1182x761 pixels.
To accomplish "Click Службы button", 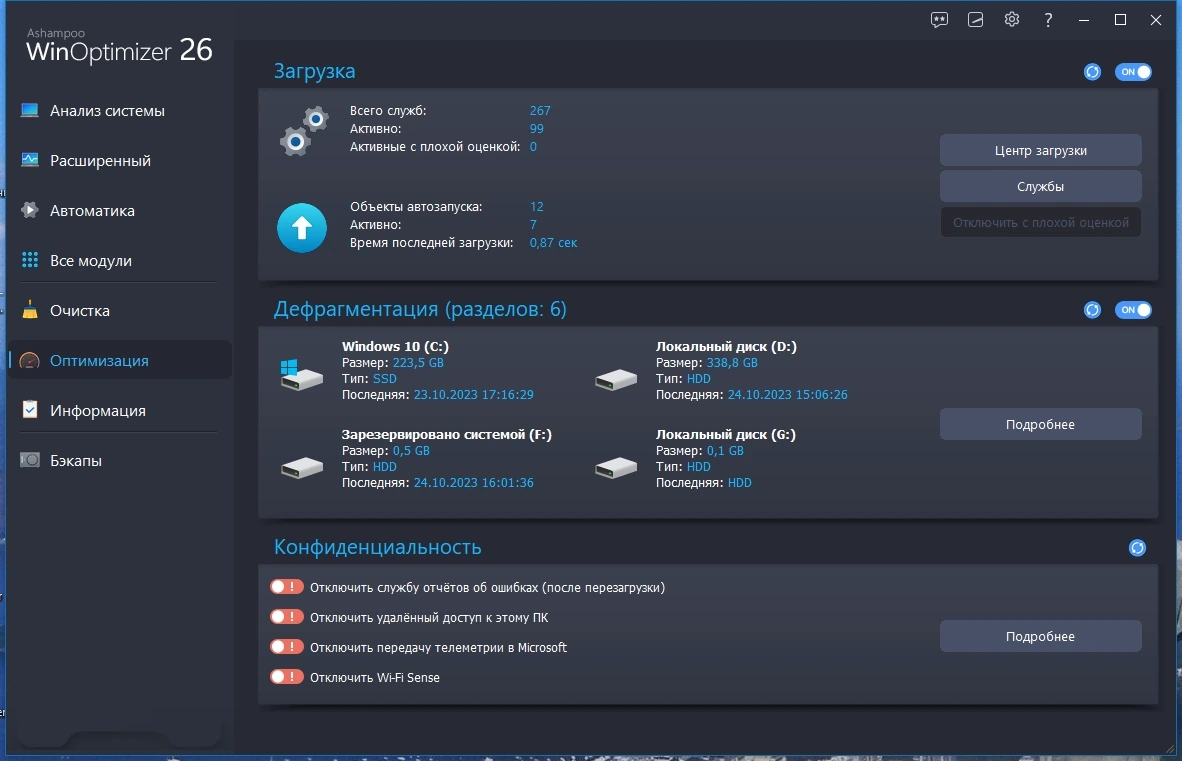I will point(1040,186).
